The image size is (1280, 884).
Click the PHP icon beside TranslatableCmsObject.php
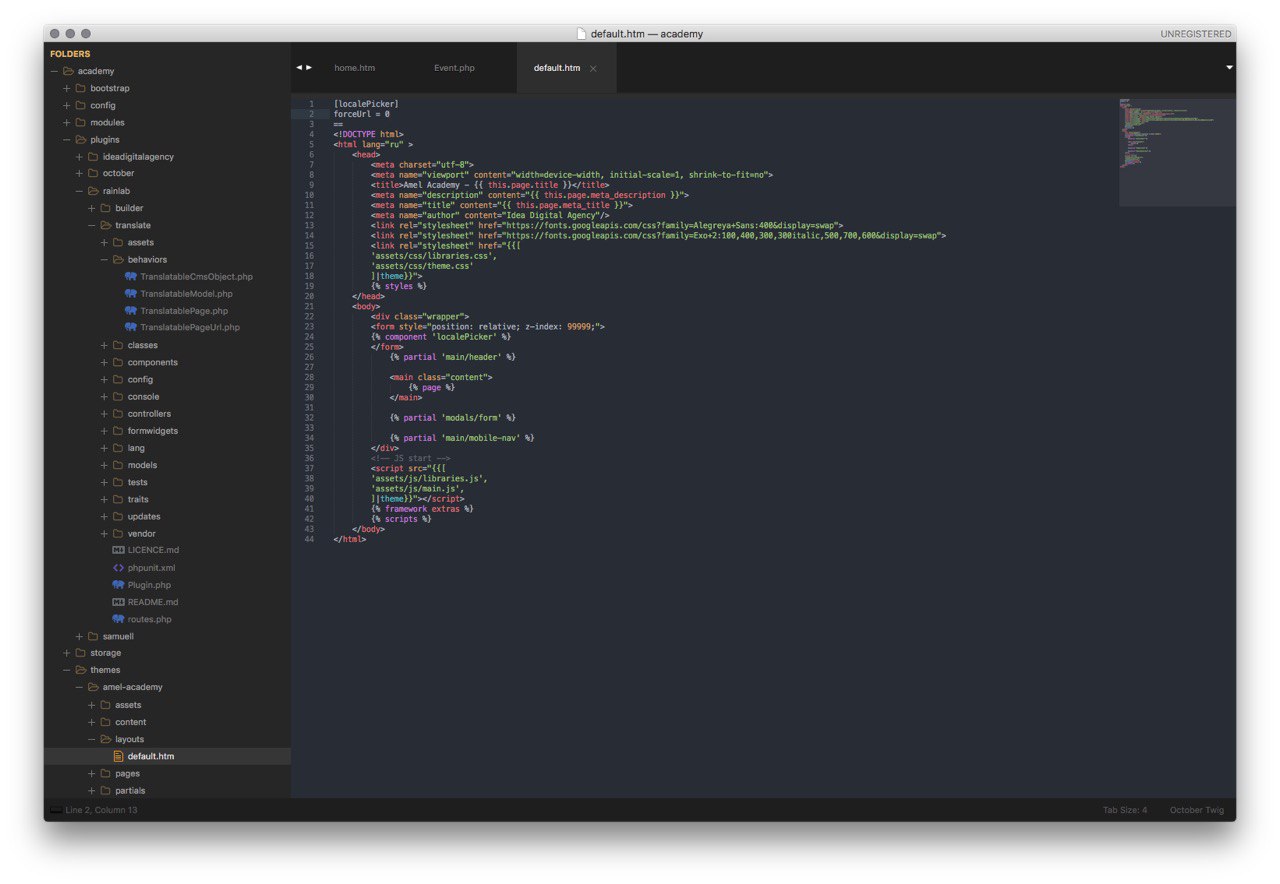pos(130,277)
